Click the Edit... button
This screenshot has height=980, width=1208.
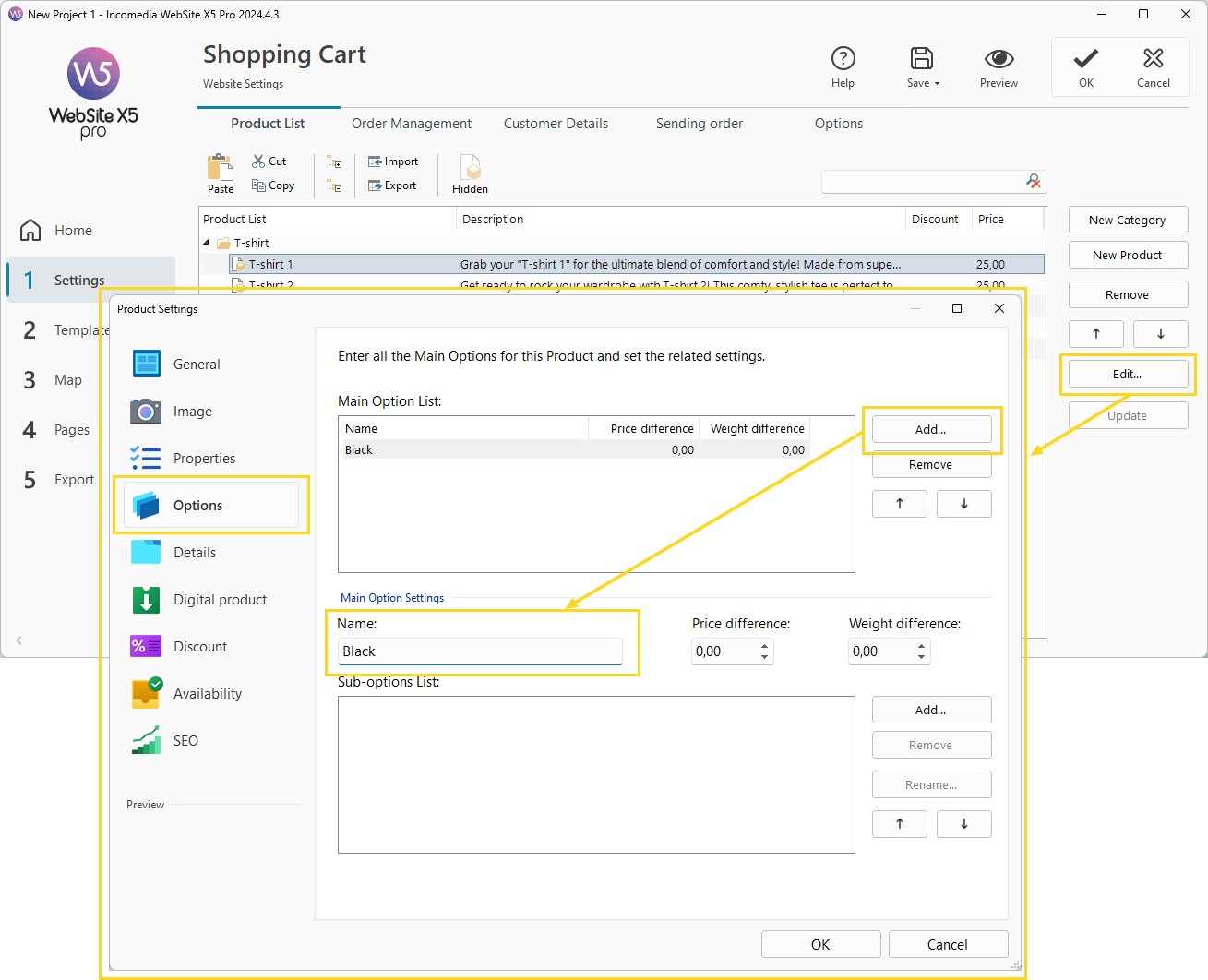[1127, 375]
